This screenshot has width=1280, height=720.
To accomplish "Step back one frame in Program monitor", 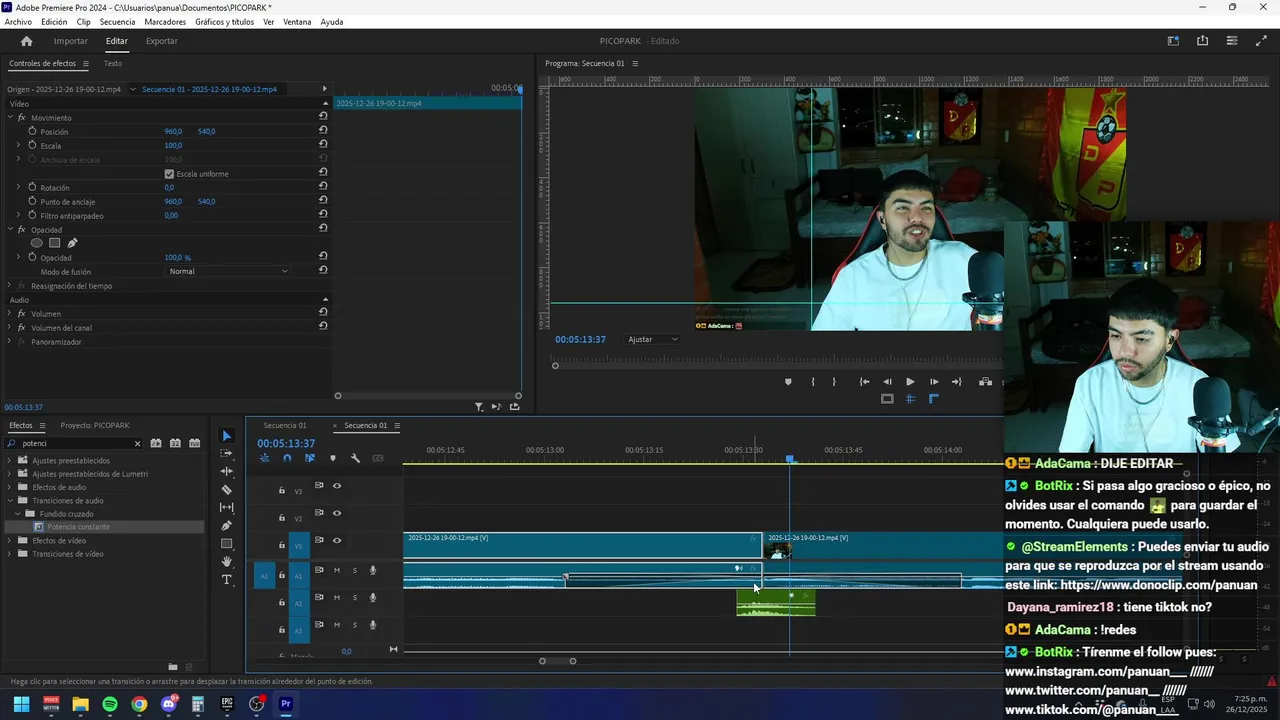I will click(x=887, y=382).
